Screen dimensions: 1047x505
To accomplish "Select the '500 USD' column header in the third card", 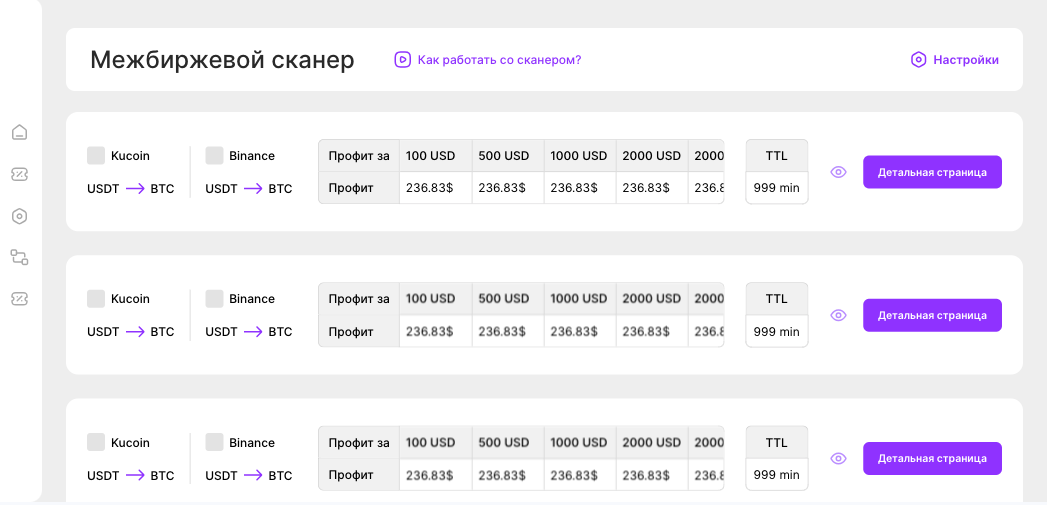I will click(508, 442).
